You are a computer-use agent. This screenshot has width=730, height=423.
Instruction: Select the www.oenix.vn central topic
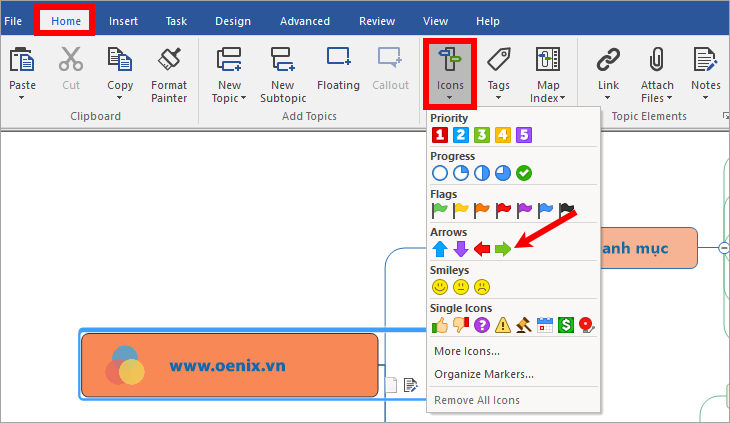pos(230,365)
